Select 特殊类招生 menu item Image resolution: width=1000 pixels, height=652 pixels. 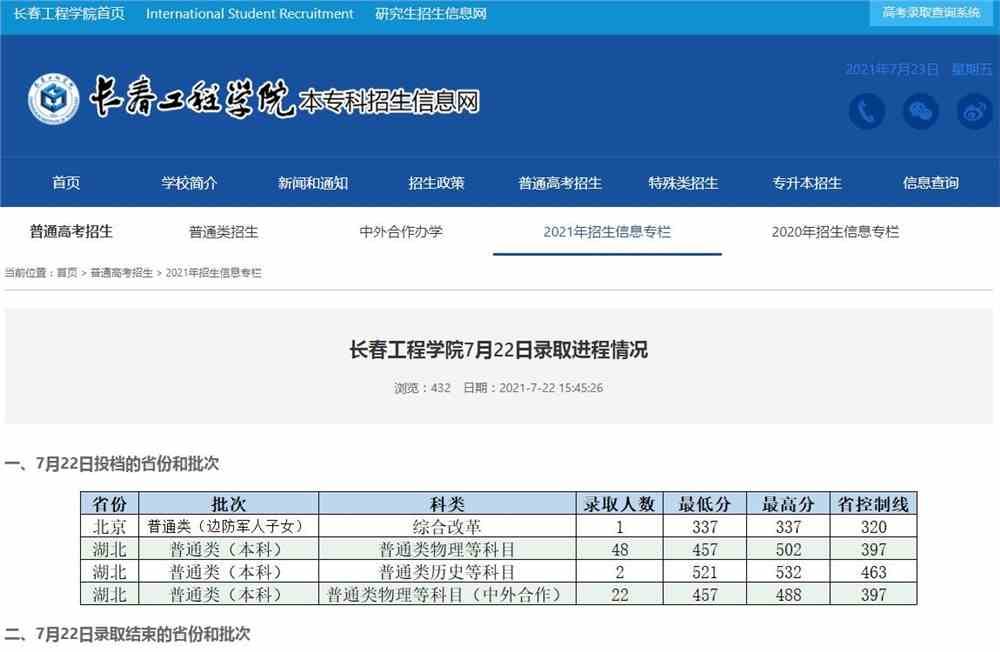pos(683,183)
